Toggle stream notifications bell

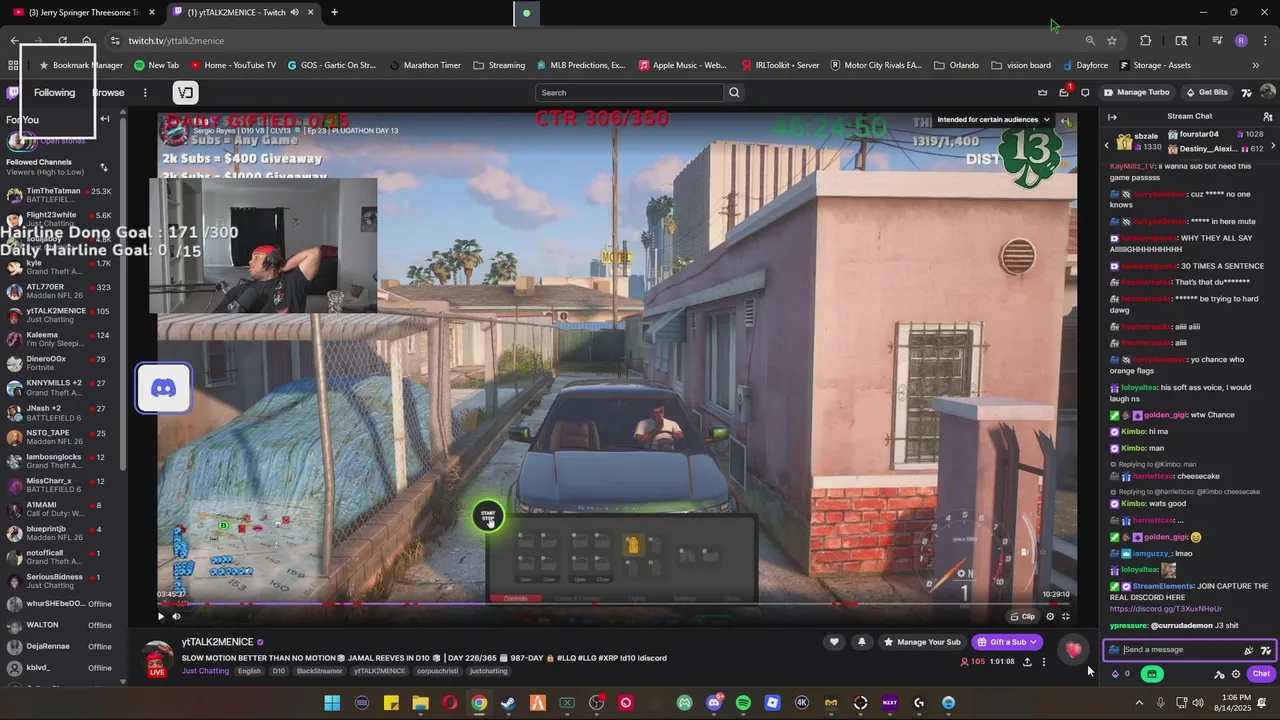click(x=862, y=642)
